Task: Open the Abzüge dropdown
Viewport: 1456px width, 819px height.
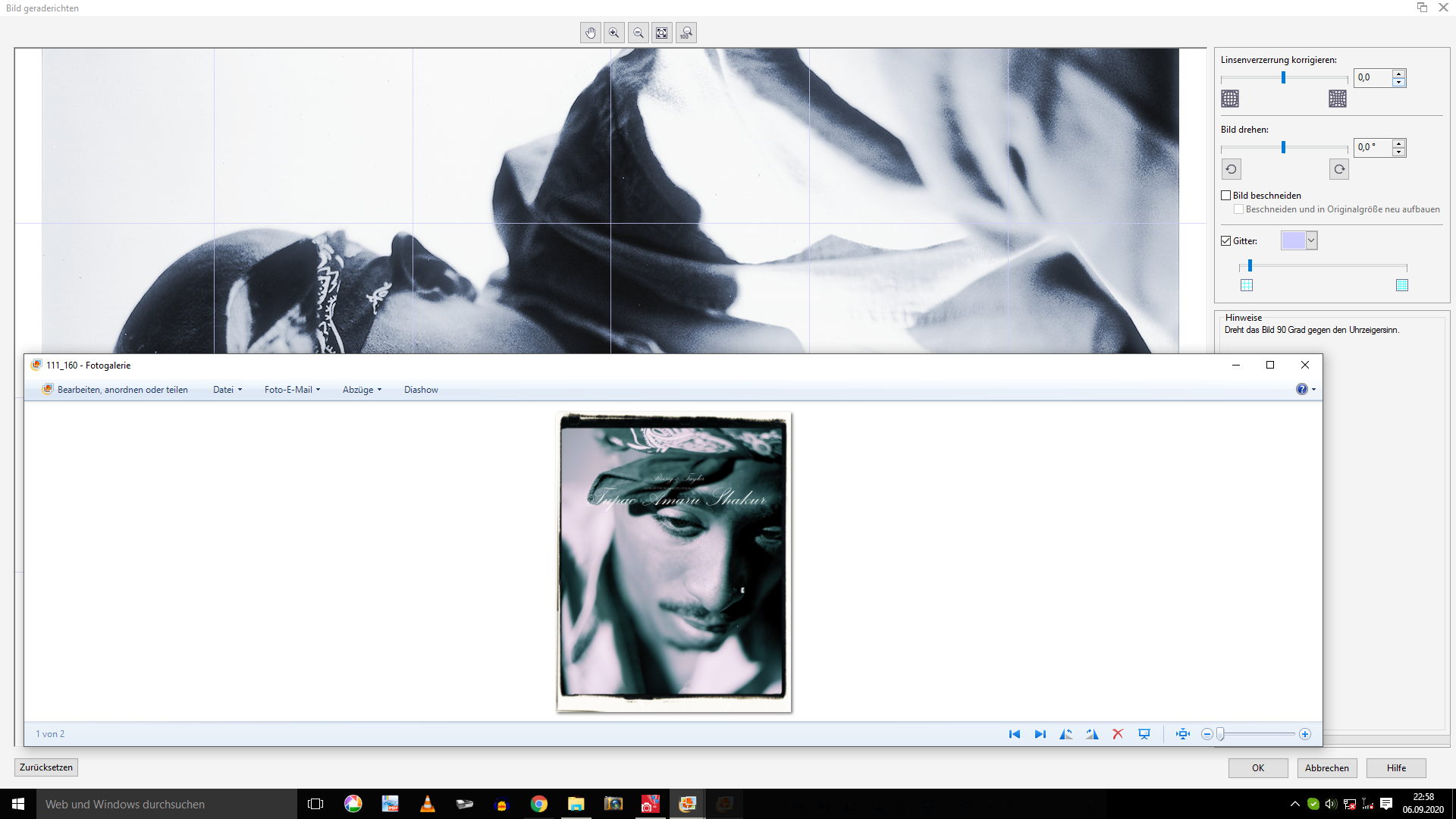Action: 362,390
